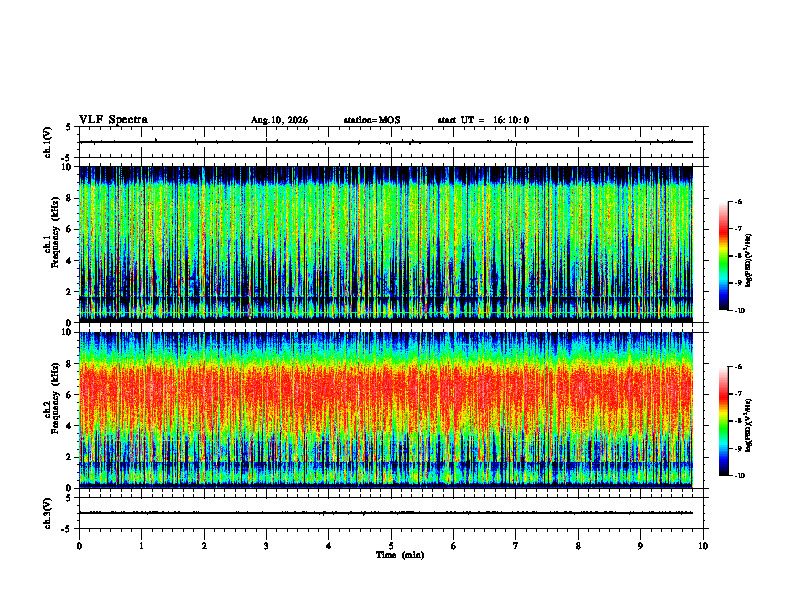This screenshot has height=612, width=792.
Task: Click the ch.1 color scale label "-6"
Action: [738, 201]
